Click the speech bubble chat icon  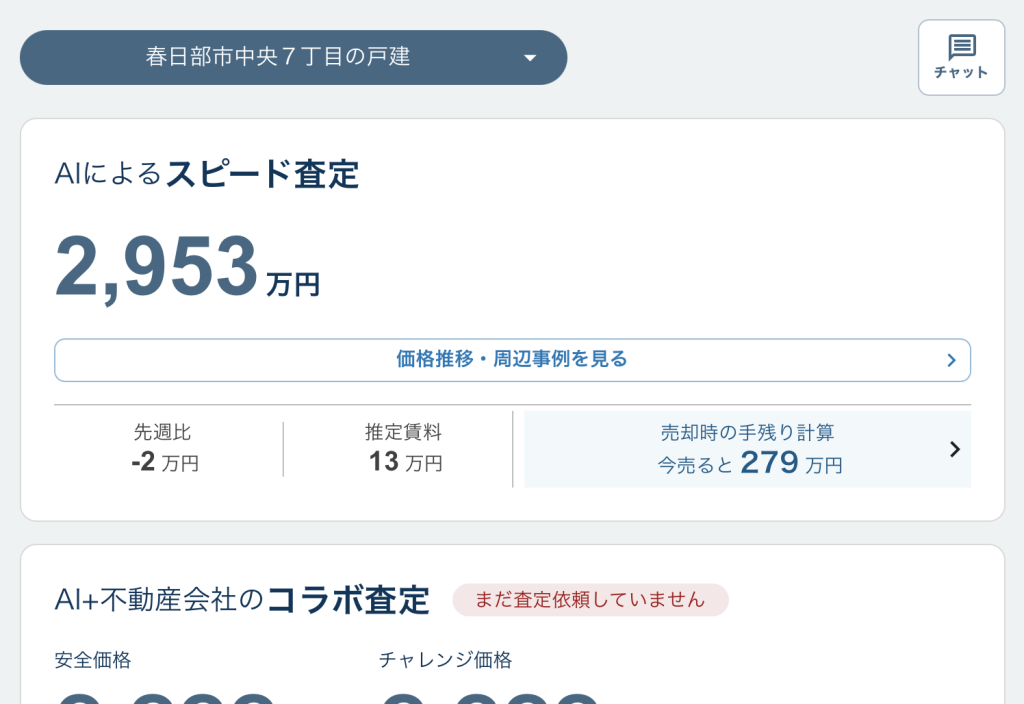pyautogui.click(x=962, y=46)
